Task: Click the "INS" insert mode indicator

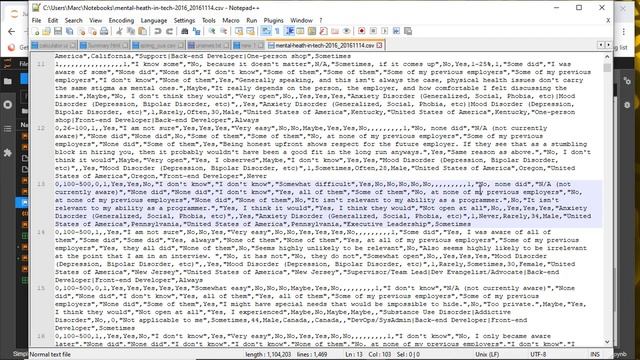Action: click(595, 354)
